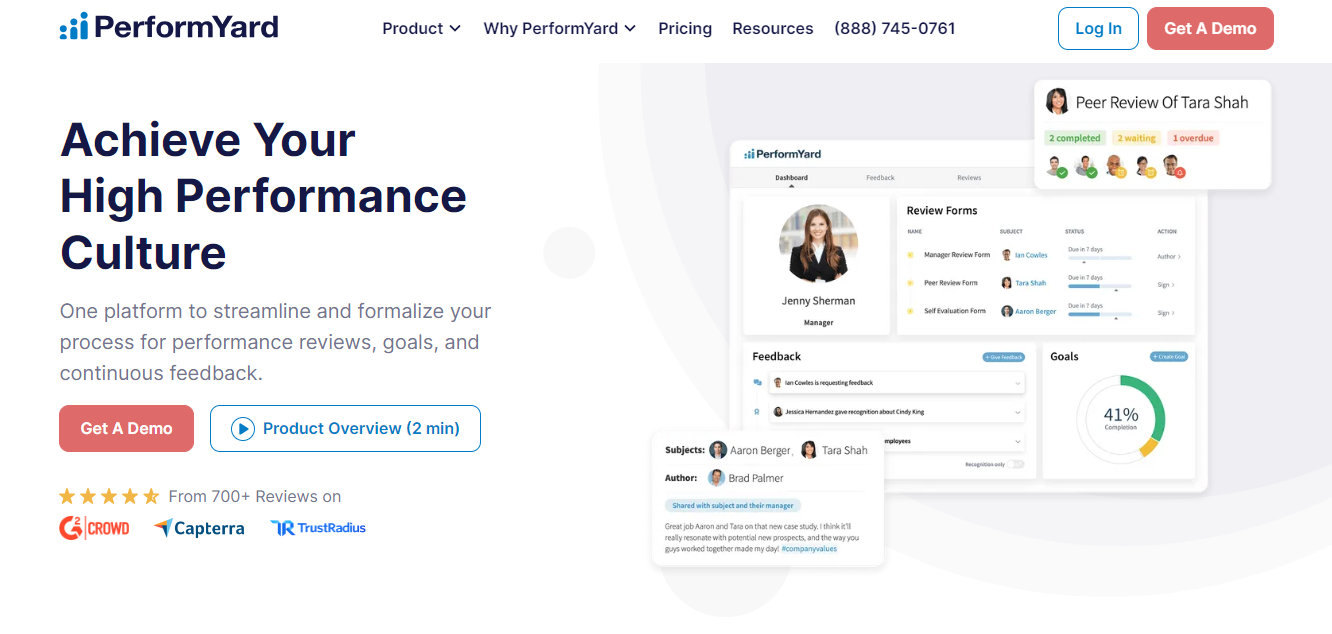The height and width of the screenshot is (634, 1332).
Task: Click the green checkmark on a completed reviewer avatar
Action: (1063, 173)
